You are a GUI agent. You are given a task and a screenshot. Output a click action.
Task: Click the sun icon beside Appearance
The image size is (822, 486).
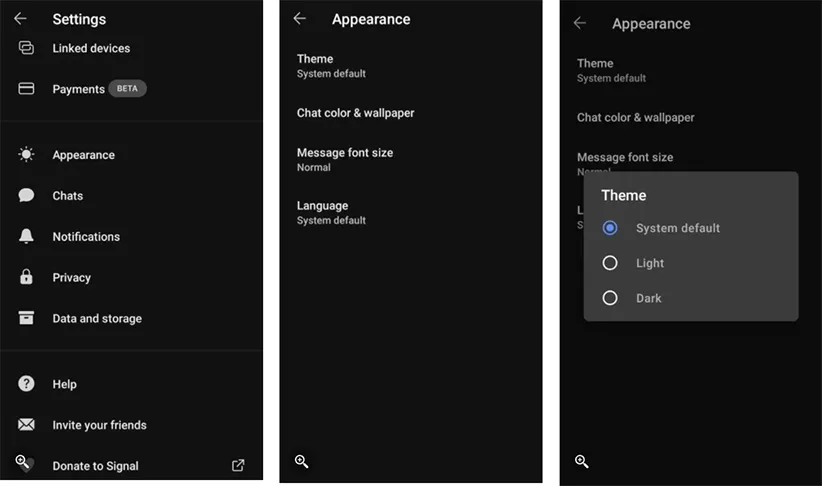pyautogui.click(x=27, y=155)
